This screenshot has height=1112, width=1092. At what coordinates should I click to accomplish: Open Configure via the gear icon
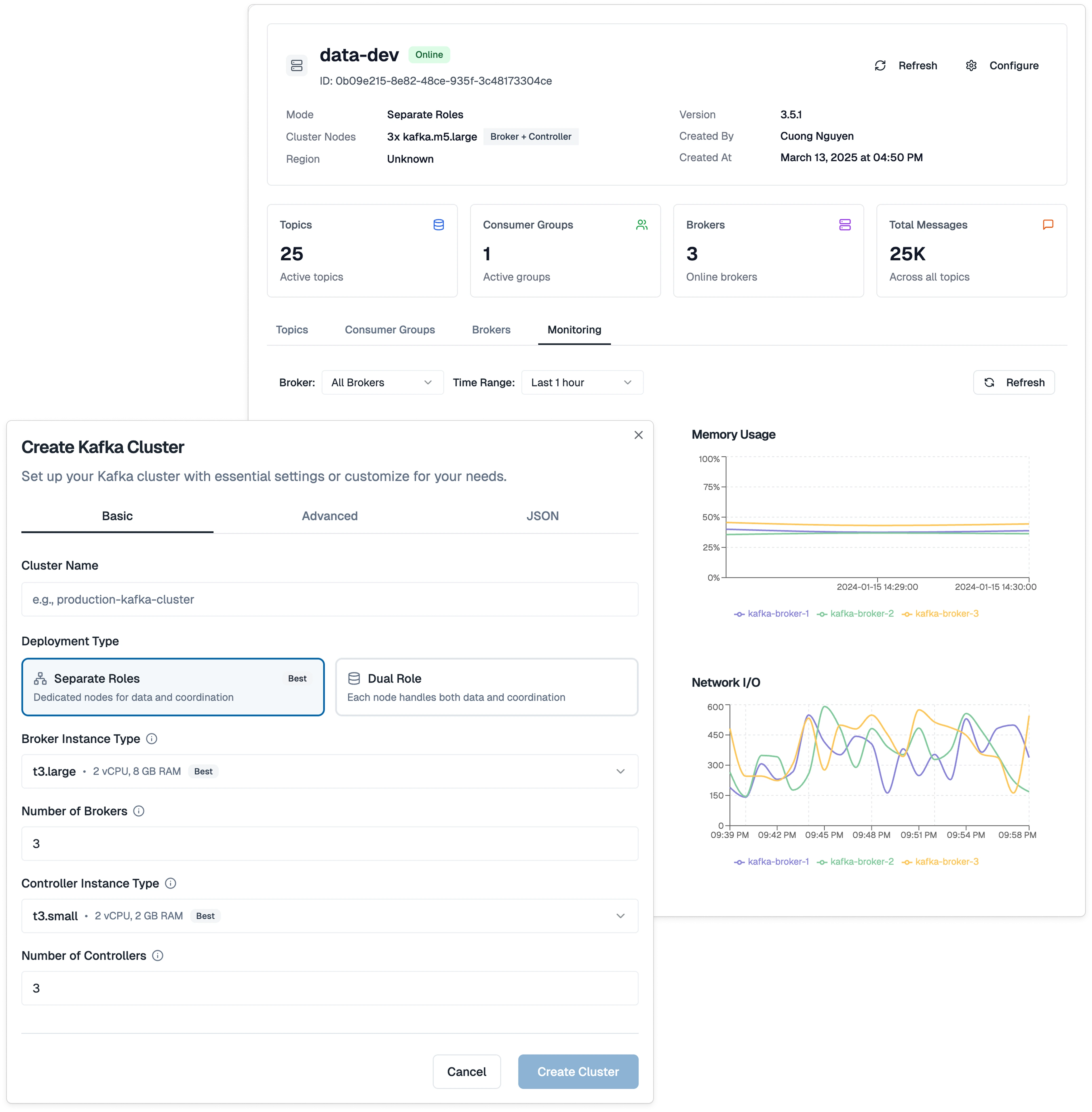[x=971, y=65]
